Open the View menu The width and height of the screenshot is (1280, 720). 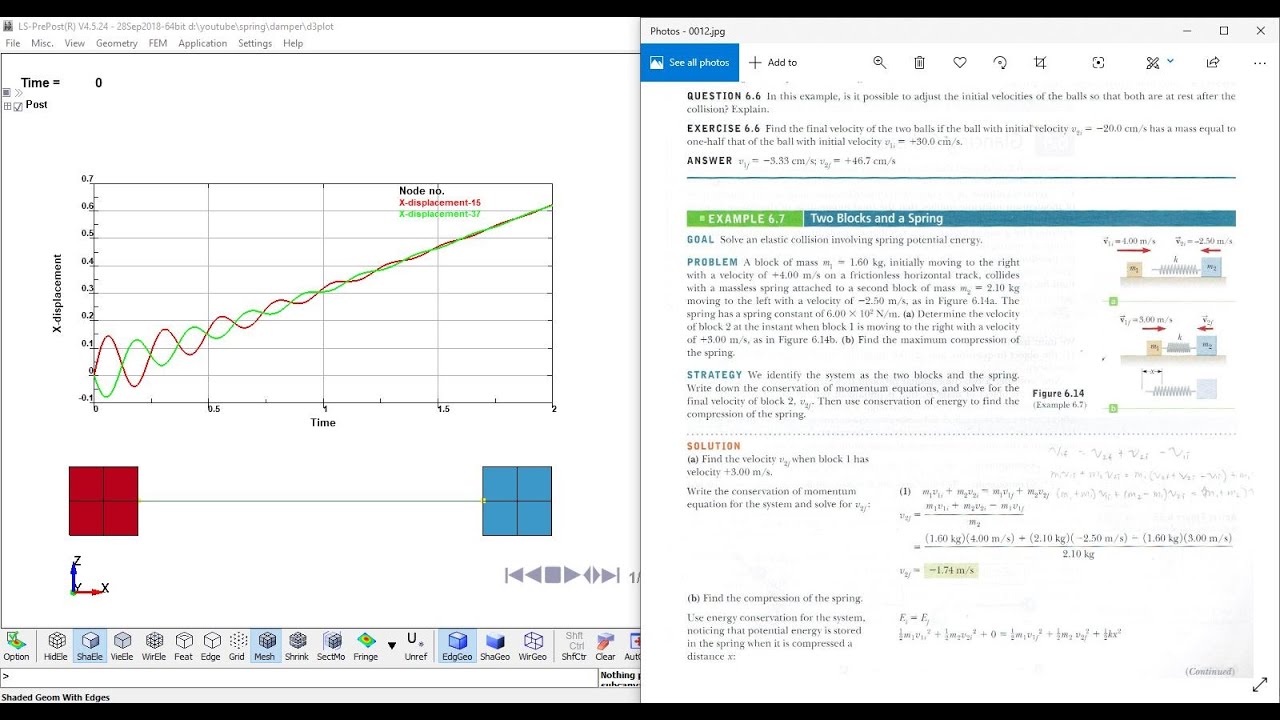[75, 43]
